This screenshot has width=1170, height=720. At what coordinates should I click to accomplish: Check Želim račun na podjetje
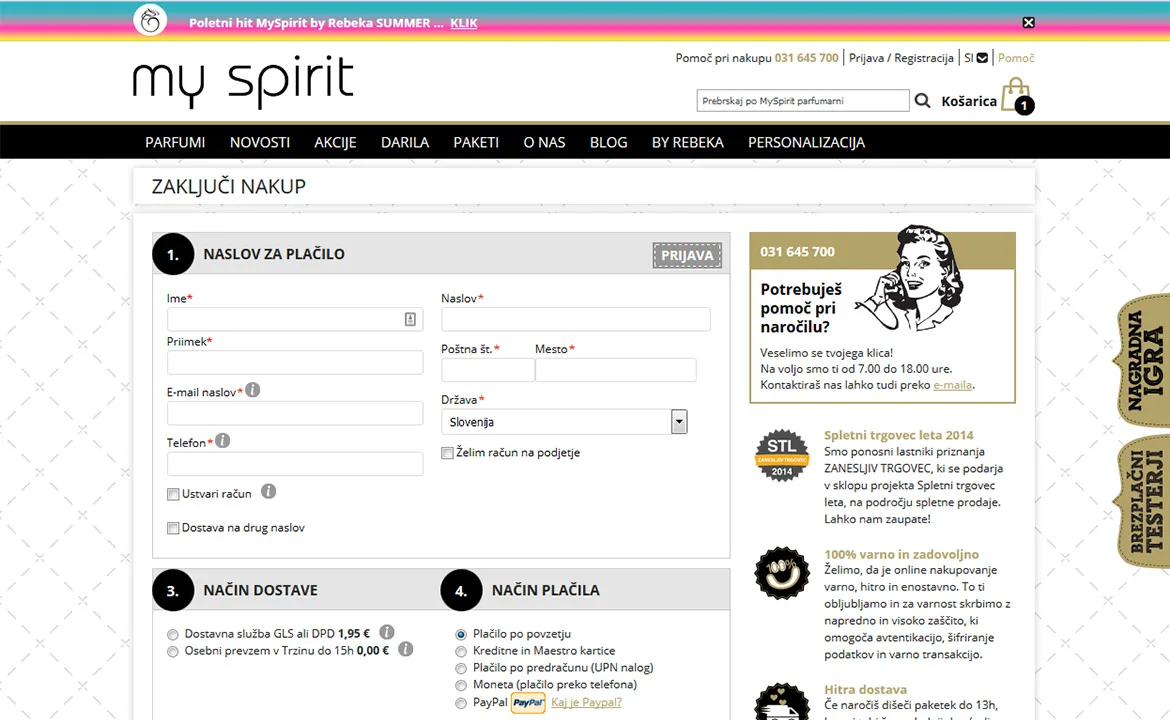click(x=447, y=453)
